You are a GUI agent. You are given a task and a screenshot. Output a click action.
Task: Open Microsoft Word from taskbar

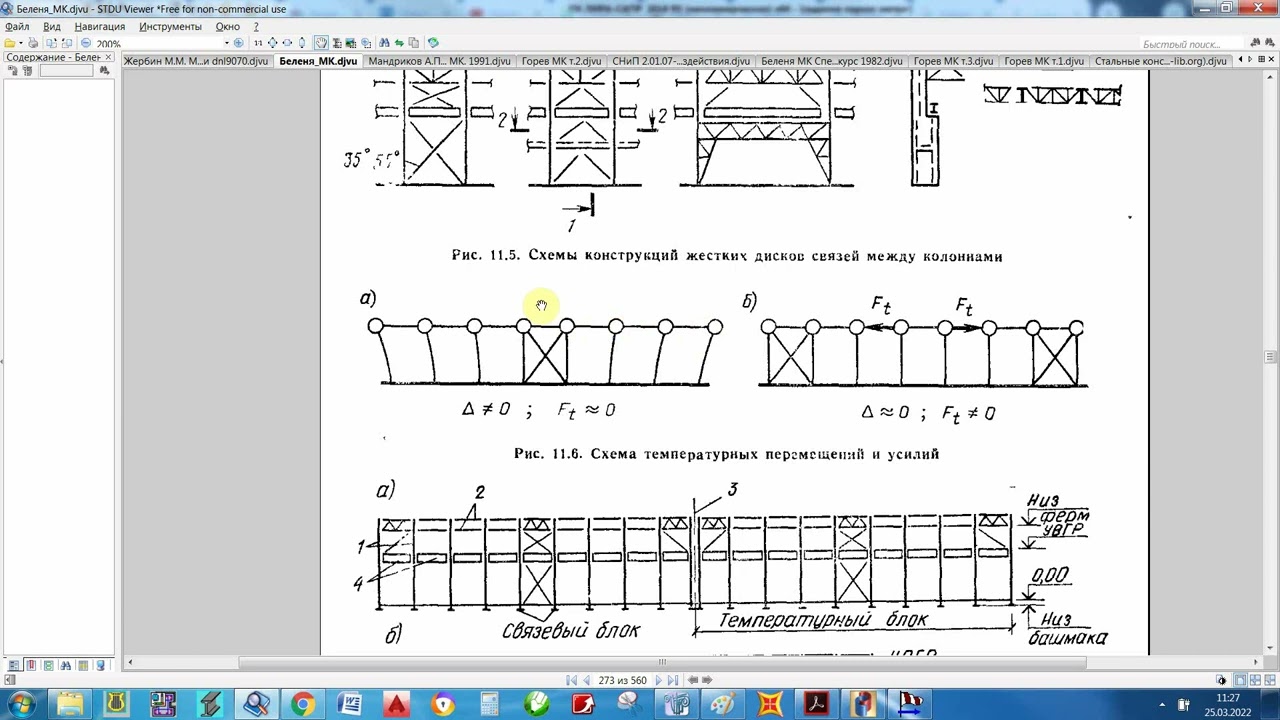pos(349,704)
